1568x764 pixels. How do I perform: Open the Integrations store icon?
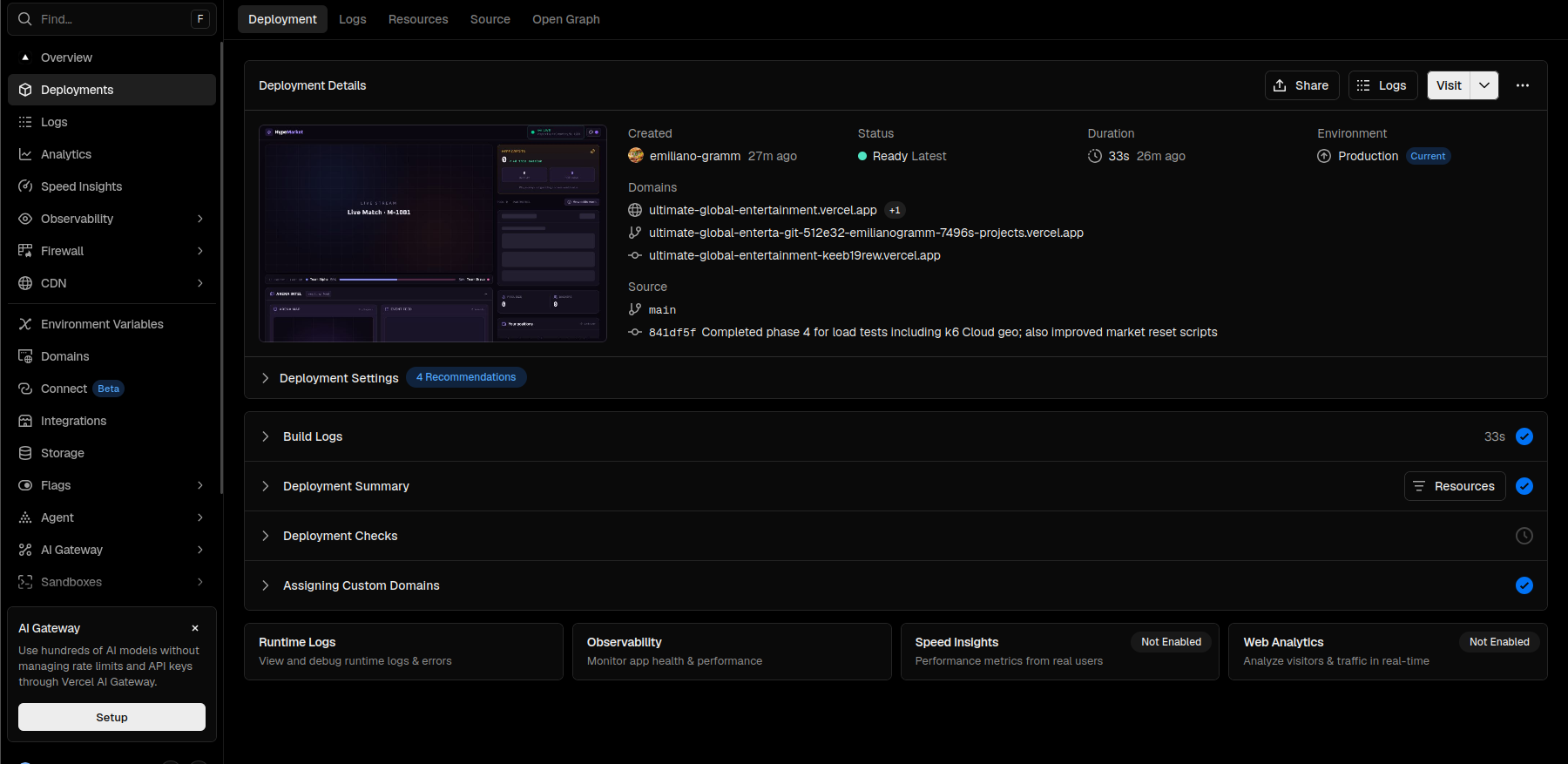25,421
